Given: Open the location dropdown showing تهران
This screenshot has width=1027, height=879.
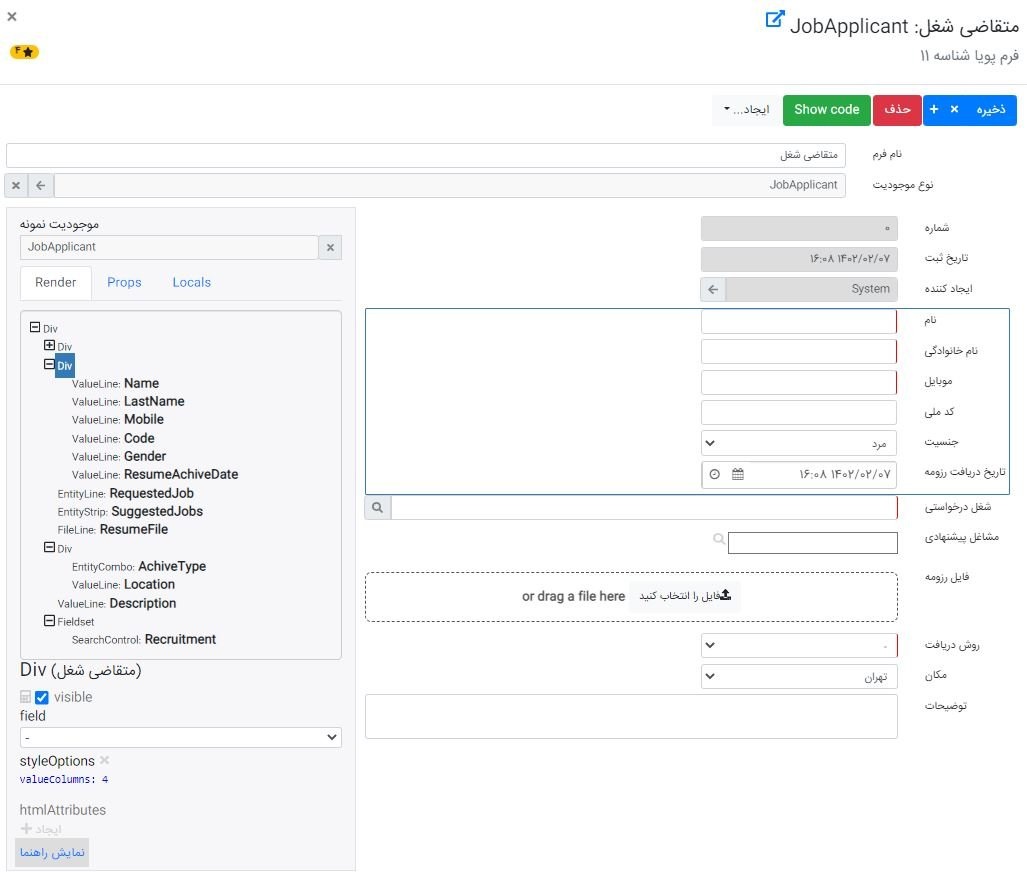Looking at the screenshot, I should 798,677.
